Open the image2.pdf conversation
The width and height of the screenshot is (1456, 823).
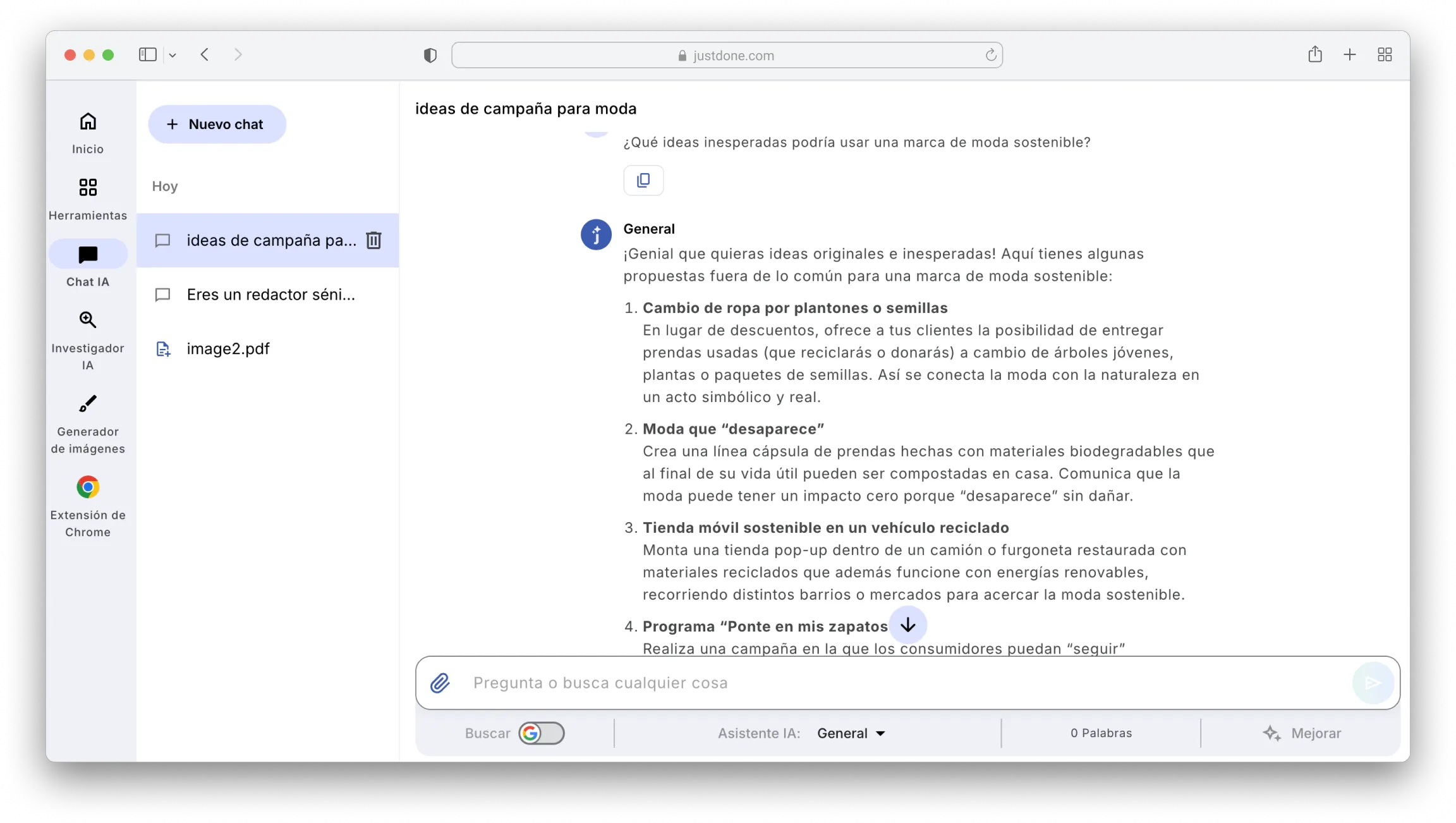pos(227,349)
